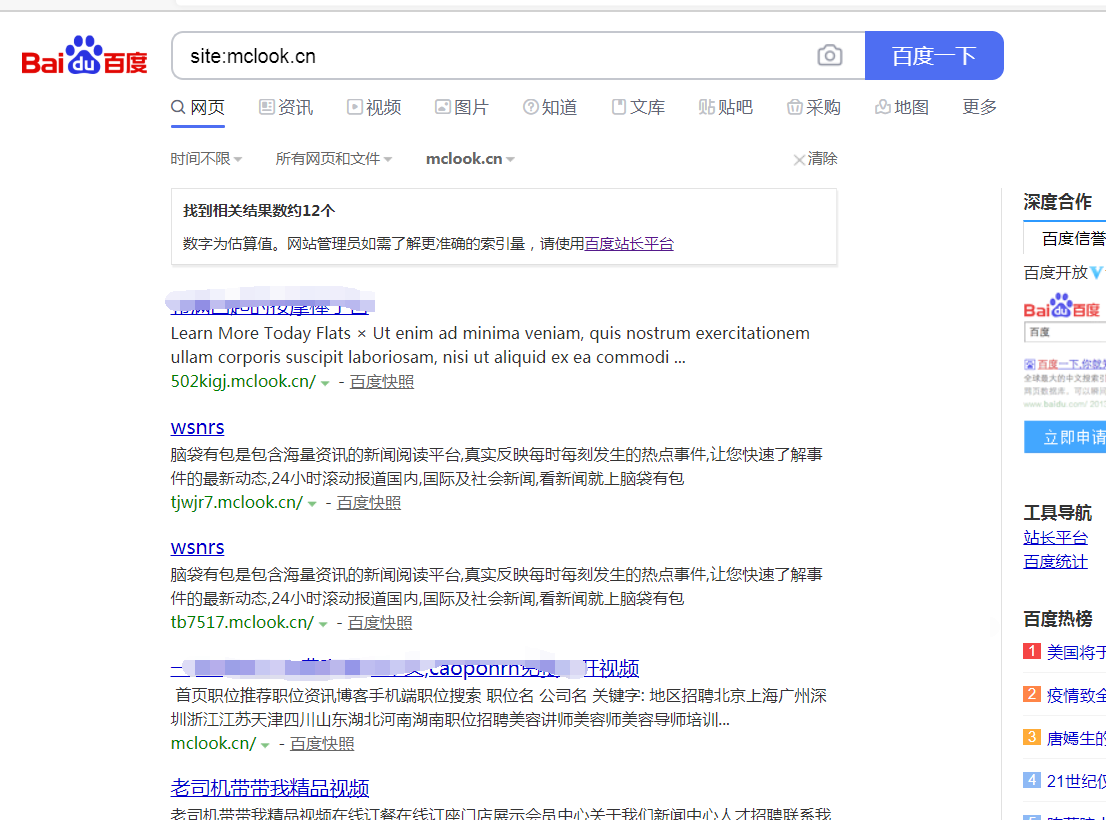Switch to the 资讯 tab

286,107
